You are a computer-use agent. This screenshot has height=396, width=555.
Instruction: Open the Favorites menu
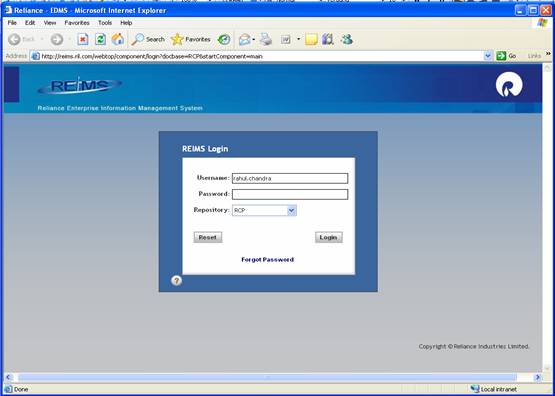pyautogui.click(x=77, y=23)
